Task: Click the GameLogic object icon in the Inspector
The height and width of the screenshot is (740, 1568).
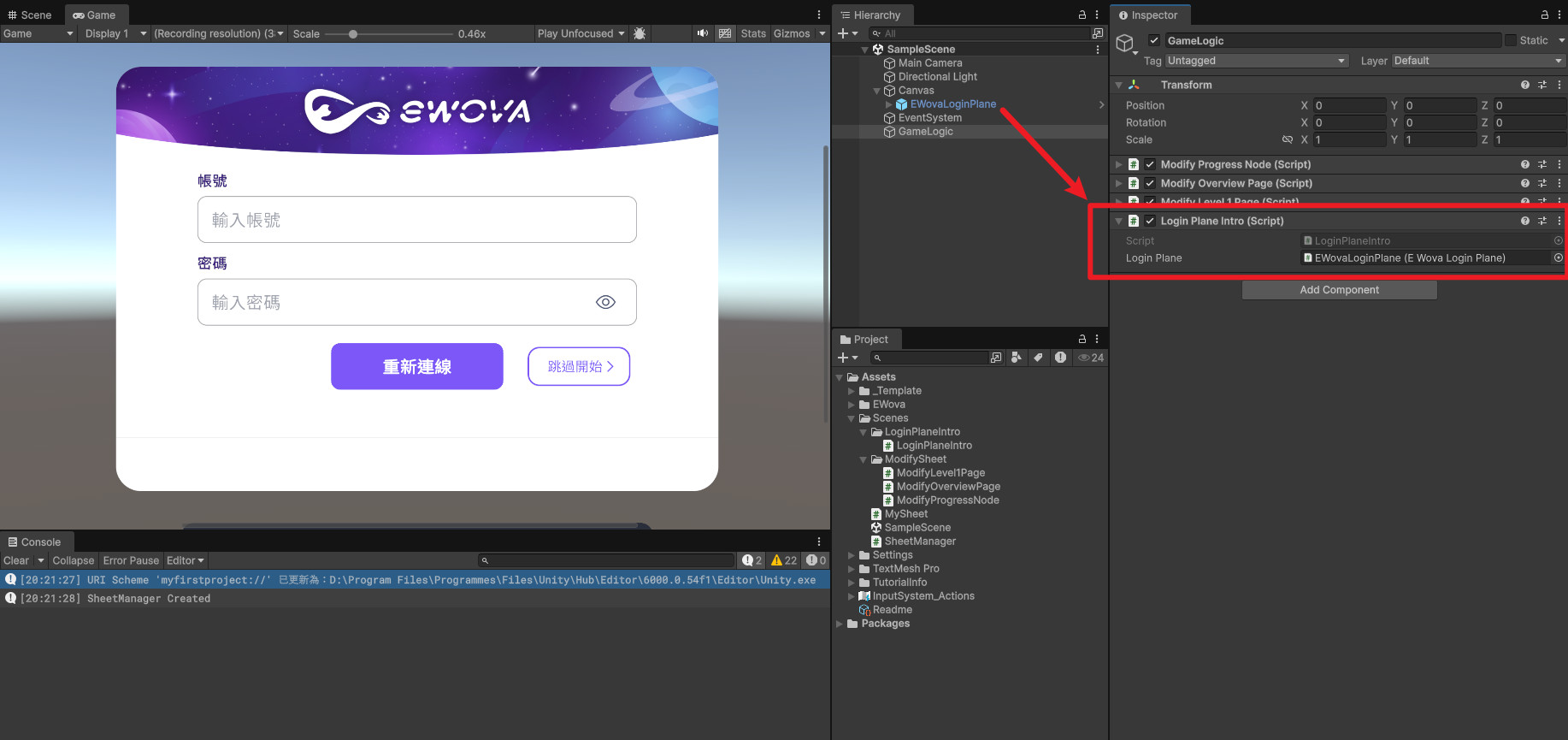Action: pos(1125,43)
